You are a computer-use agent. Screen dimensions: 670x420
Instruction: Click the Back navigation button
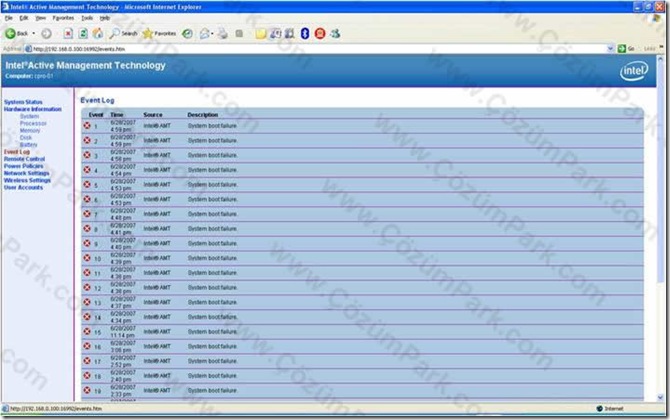(x=16, y=33)
